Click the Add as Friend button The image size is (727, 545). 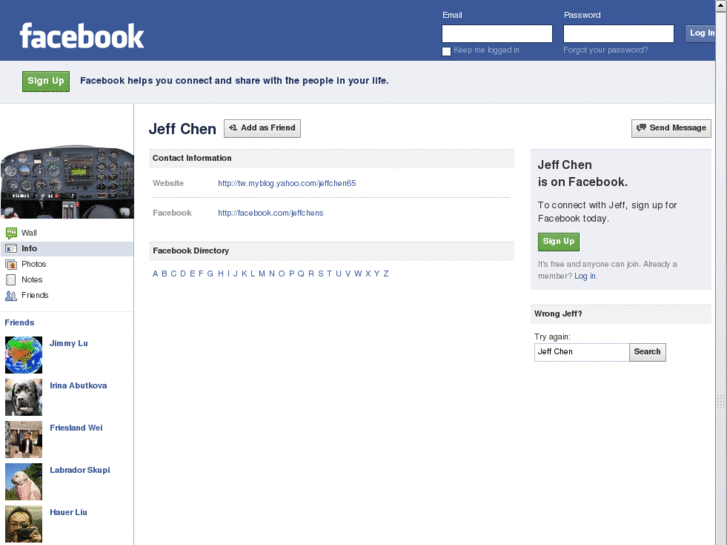pyautogui.click(x=262, y=128)
